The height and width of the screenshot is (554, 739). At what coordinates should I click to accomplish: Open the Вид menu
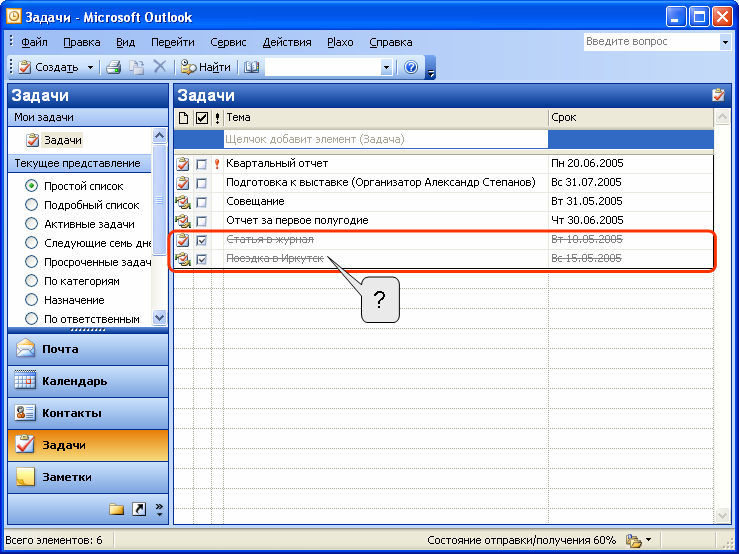[125, 42]
